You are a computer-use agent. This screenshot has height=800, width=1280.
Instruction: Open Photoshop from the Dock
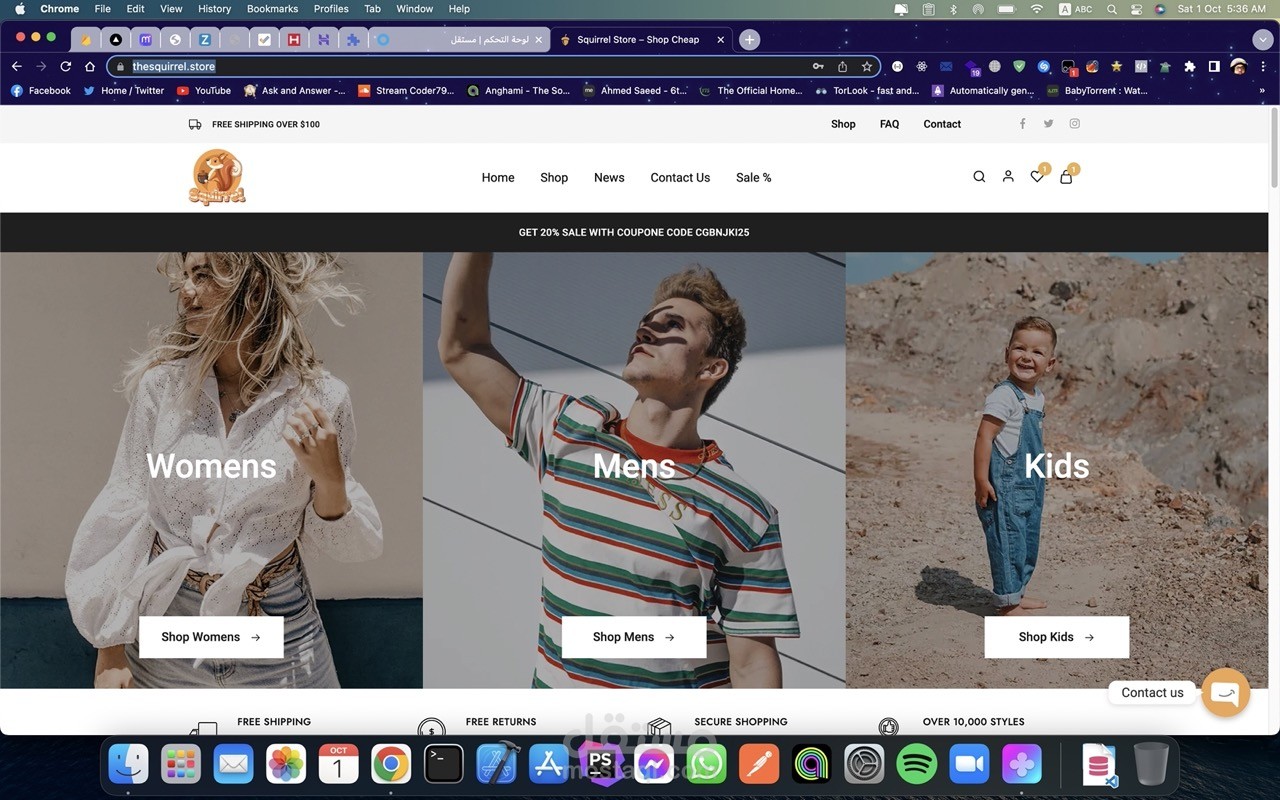pyautogui.click(x=601, y=763)
